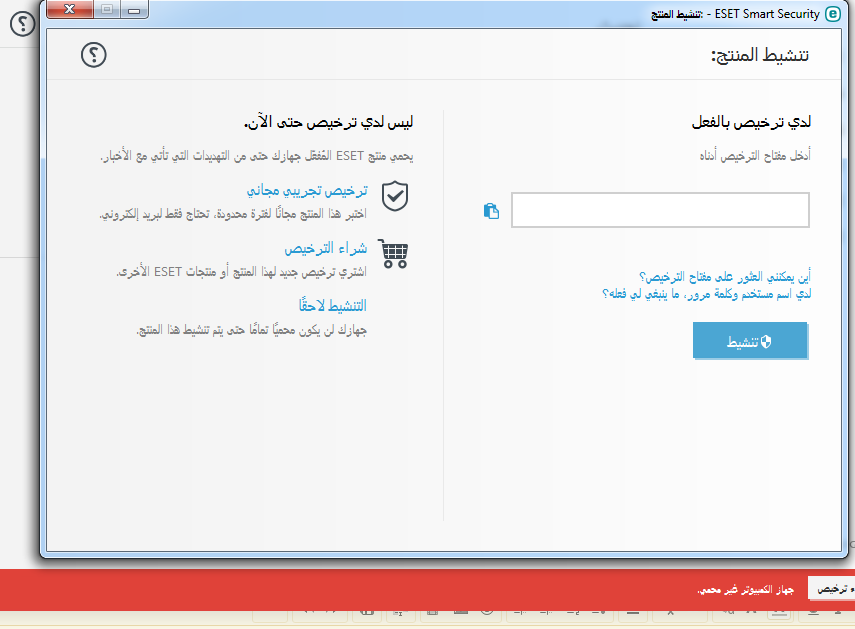Click inside the license key input field
Viewport: 855px width, 629px height.
tap(660, 210)
